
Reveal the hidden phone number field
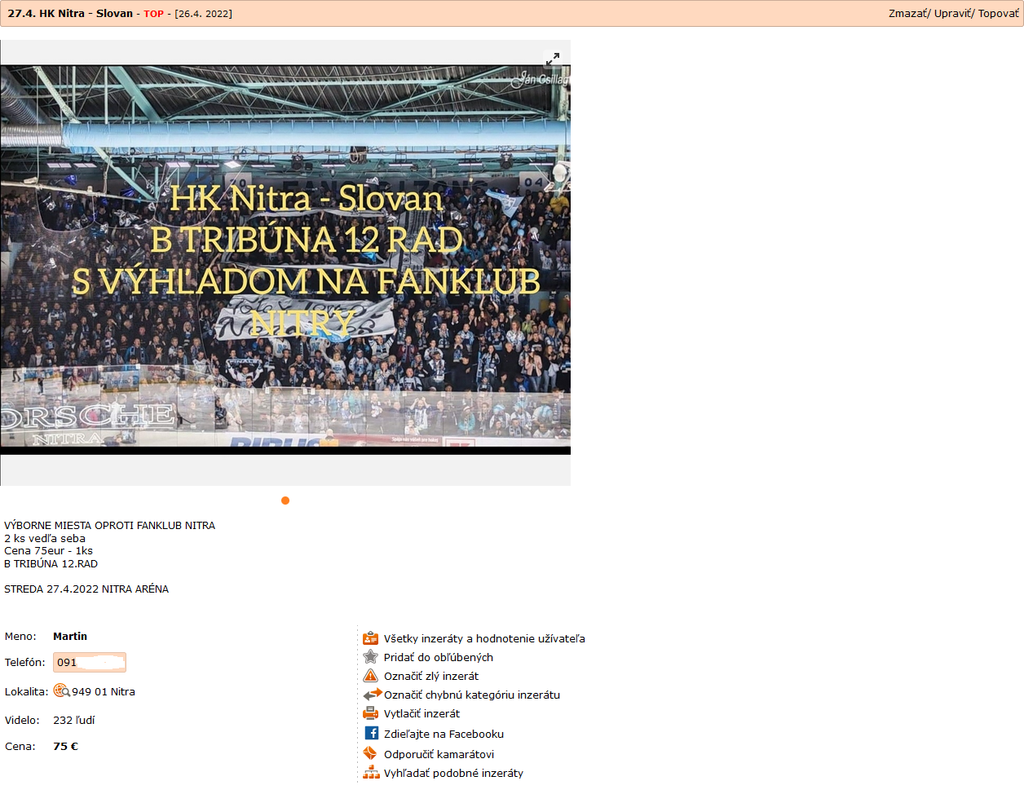click(x=90, y=662)
